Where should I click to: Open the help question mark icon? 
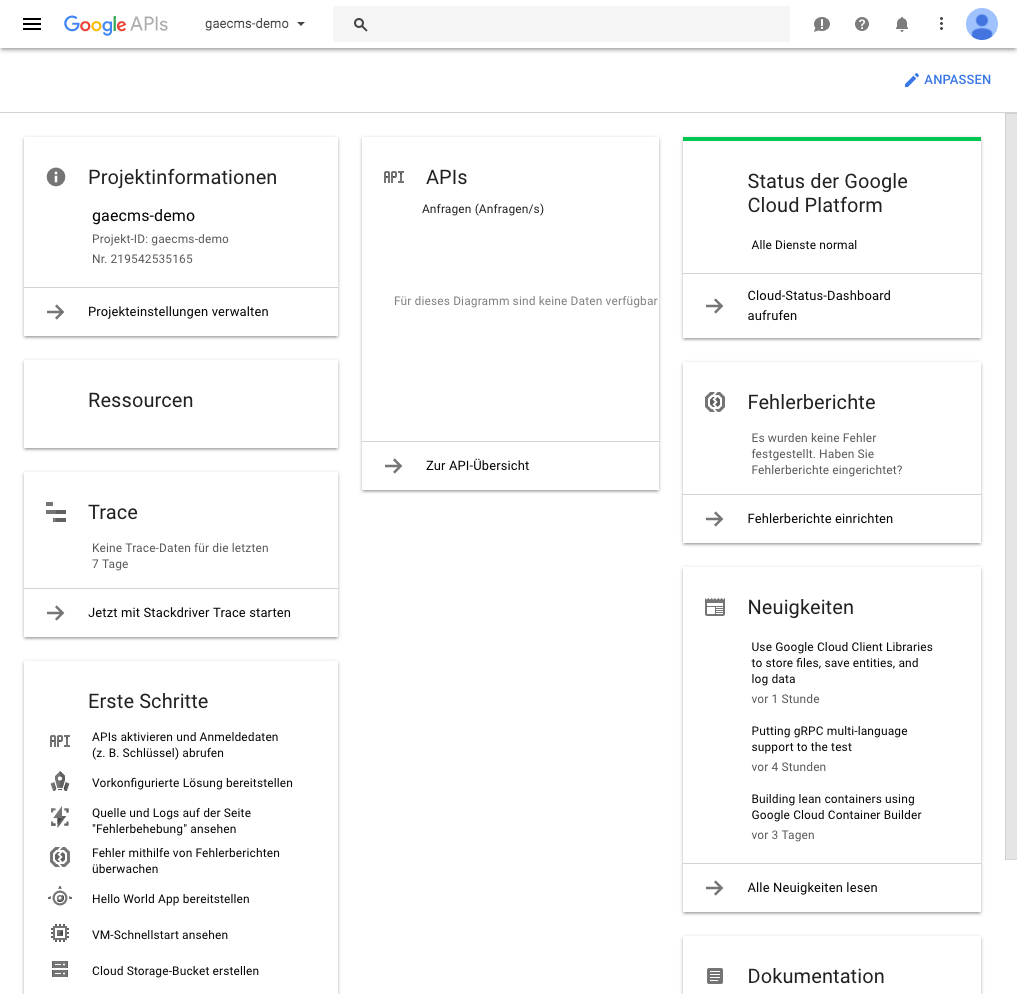(x=861, y=24)
